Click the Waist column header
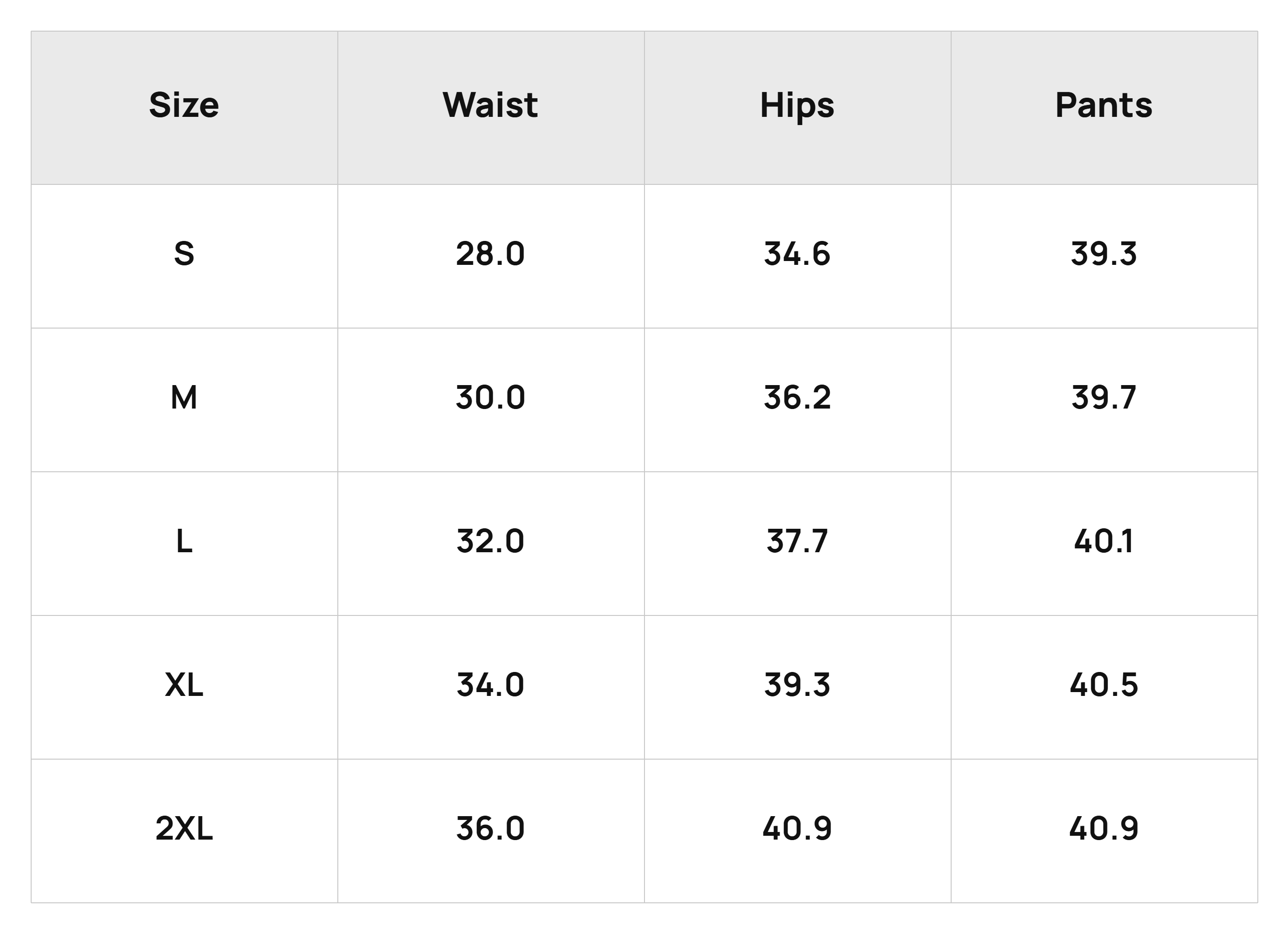Screen dimensions: 1288x933 pyautogui.click(x=490, y=105)
